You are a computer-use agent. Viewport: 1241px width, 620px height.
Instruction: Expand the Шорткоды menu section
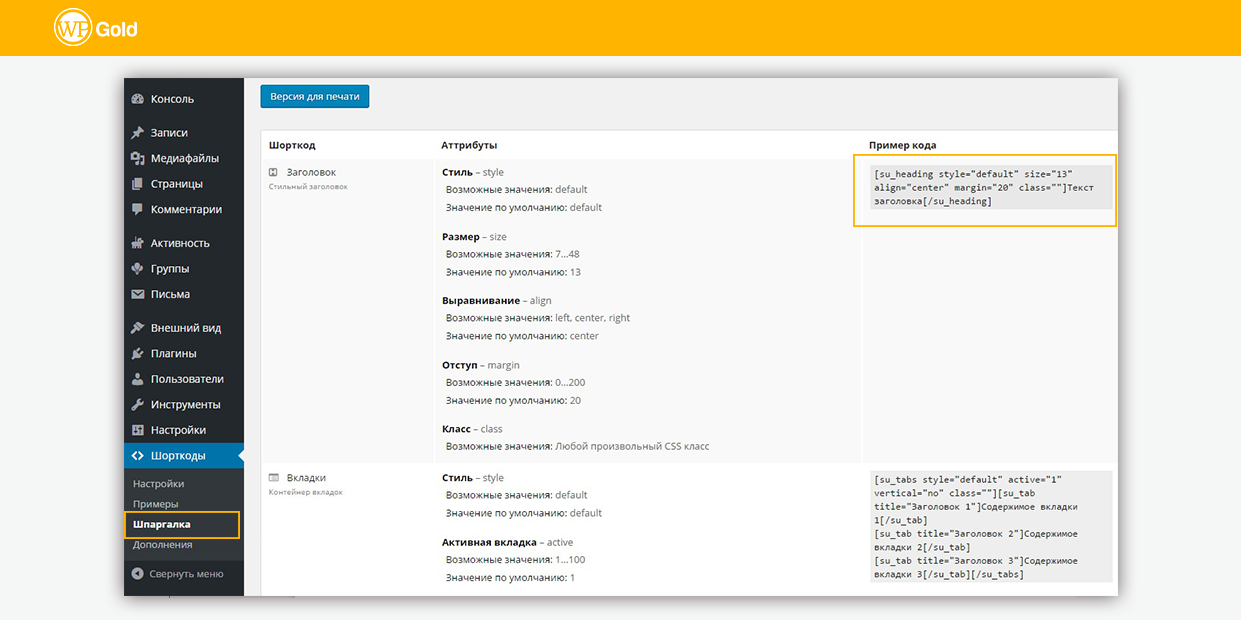pos(178,456)
